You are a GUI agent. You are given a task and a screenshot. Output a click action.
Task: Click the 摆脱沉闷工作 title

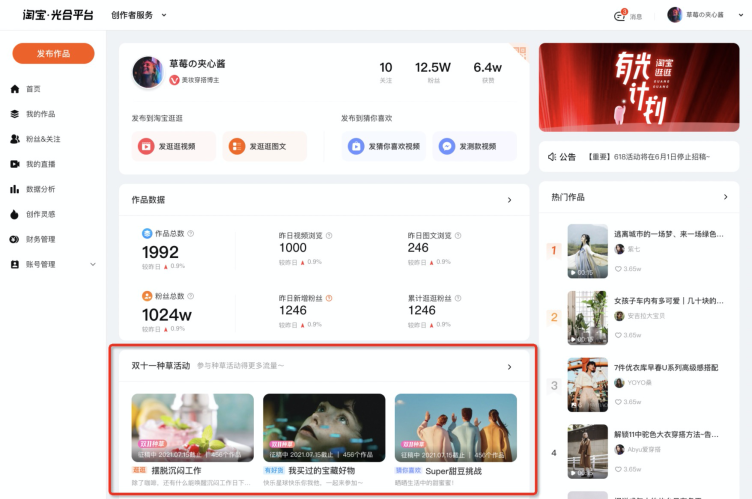176,471
